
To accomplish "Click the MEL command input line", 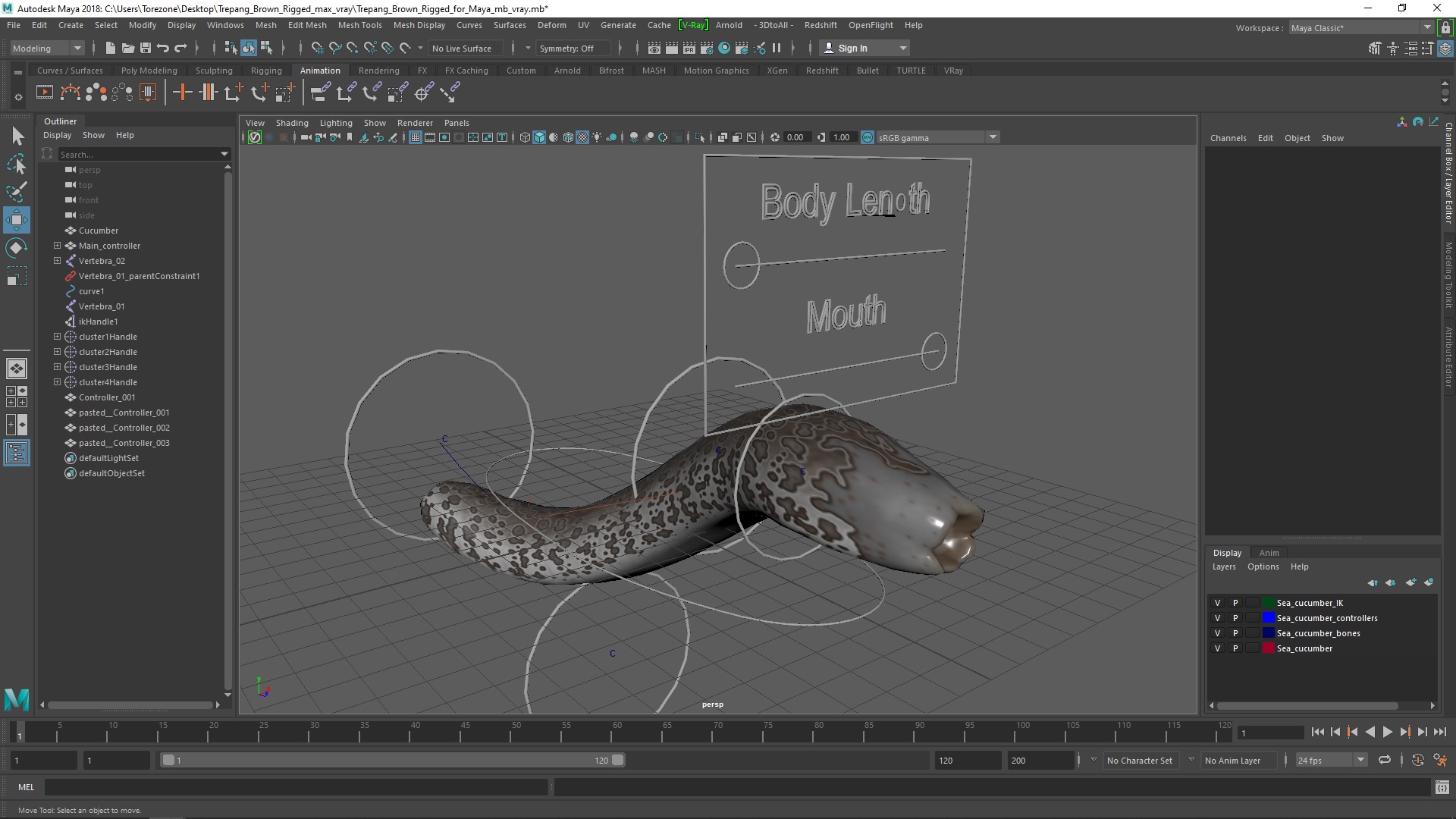I will [296, 788].
